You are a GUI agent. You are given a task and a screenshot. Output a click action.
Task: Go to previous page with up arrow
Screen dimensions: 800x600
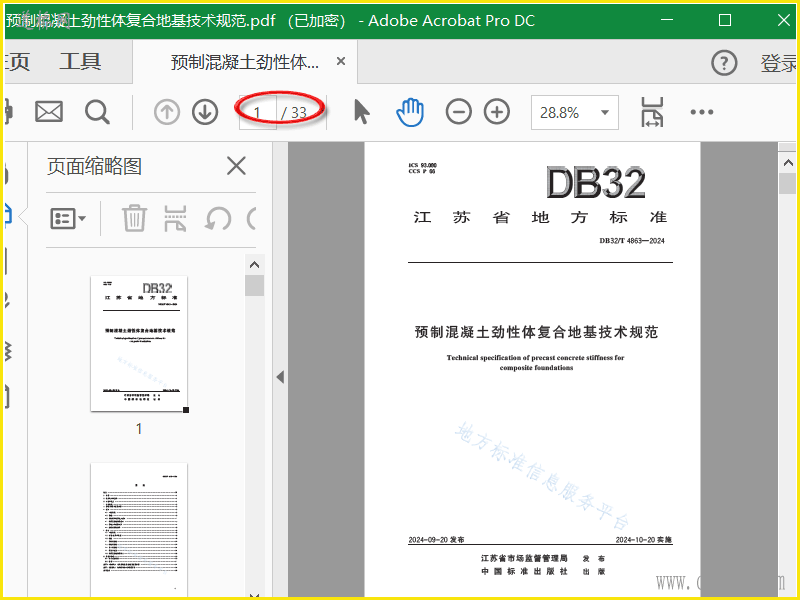[167, 112]
